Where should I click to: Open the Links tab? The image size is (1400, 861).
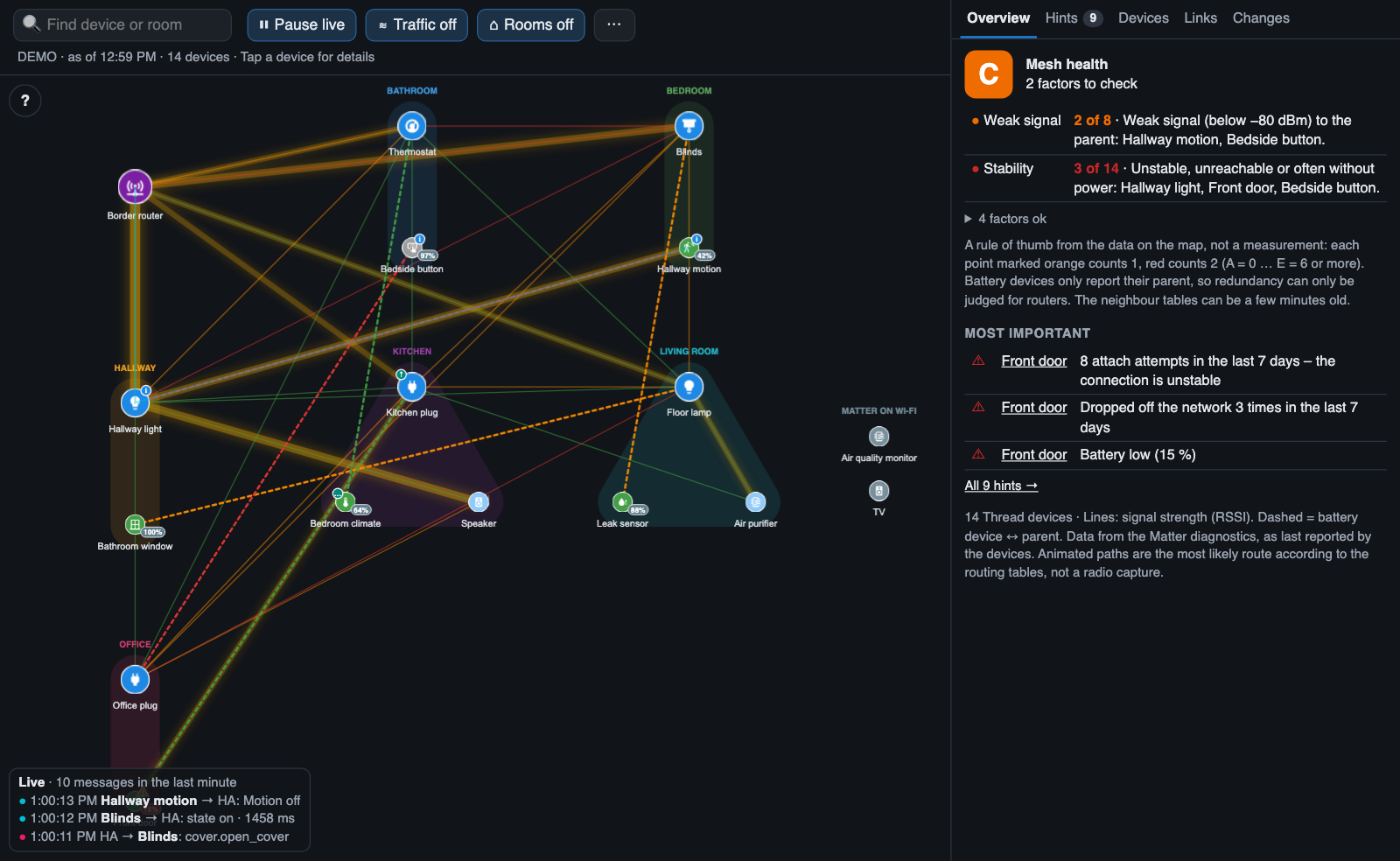coord(1200,18)
